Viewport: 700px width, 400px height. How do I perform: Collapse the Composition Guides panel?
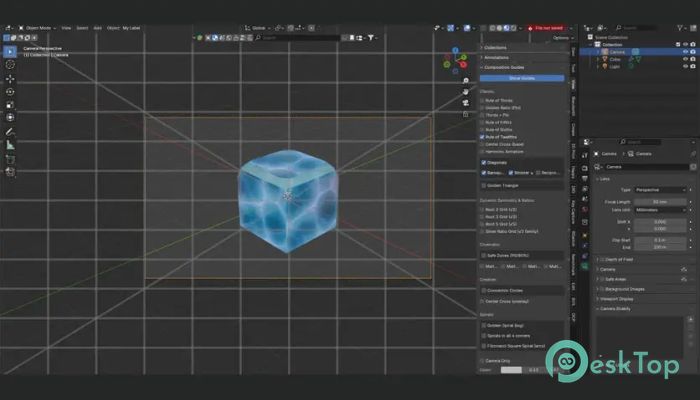[504, 67]
